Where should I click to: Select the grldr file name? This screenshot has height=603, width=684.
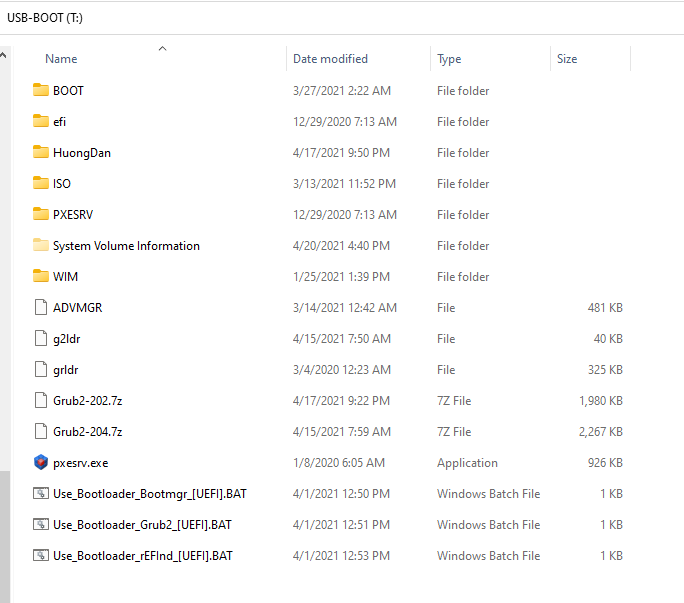(65, 370)
